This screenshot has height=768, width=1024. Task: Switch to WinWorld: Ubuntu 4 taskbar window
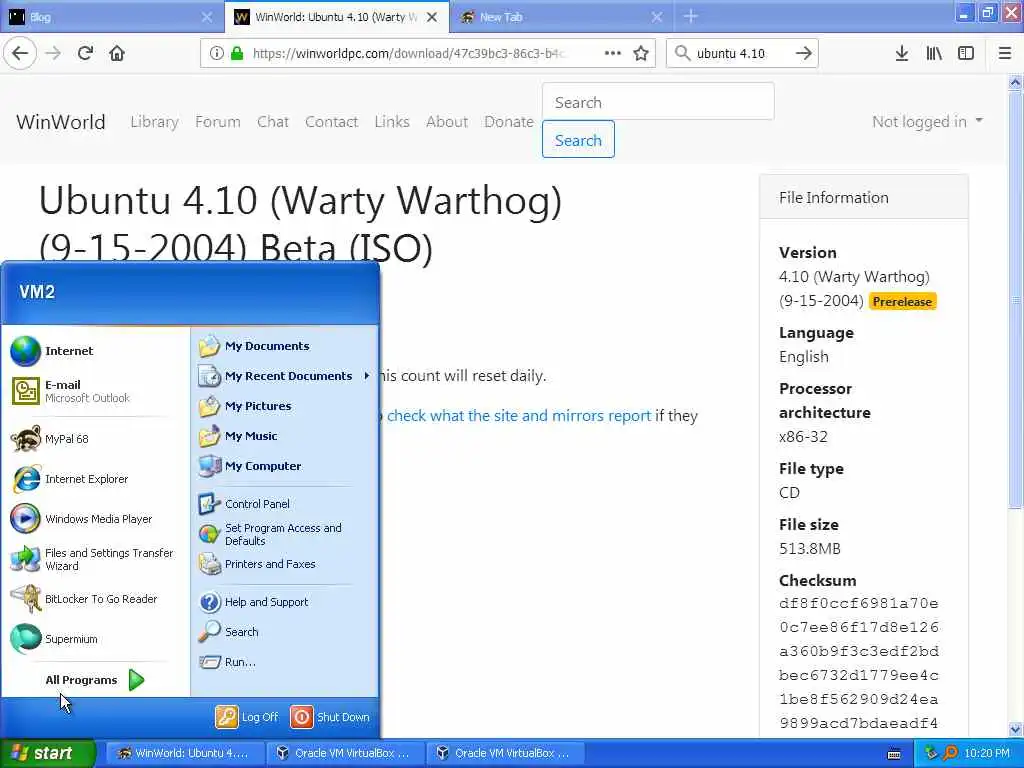186,753
